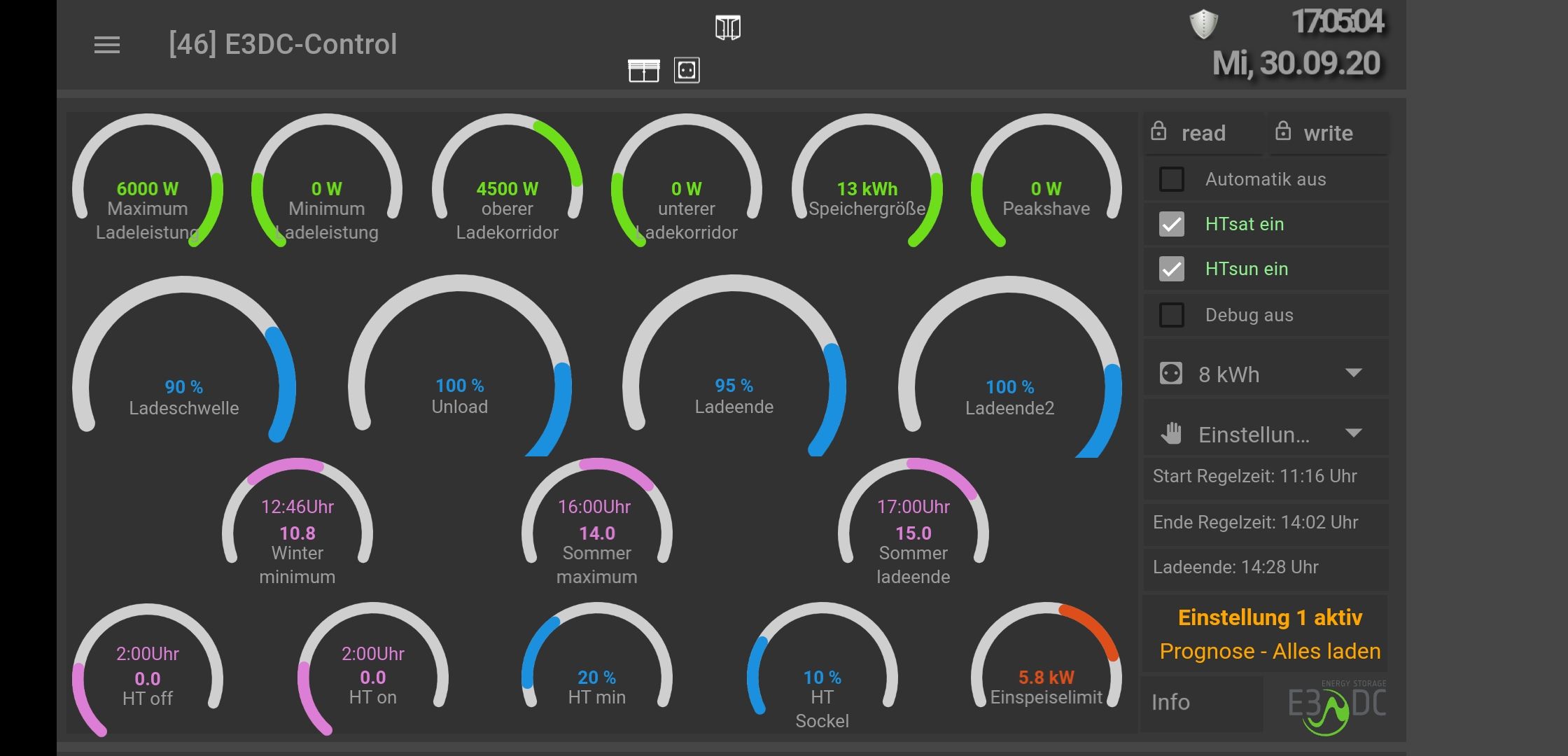The width and height of the screenshot is (1568, 756).
Task: Click the Info button
Action: pyautogui.click(x=1170, y=702)
